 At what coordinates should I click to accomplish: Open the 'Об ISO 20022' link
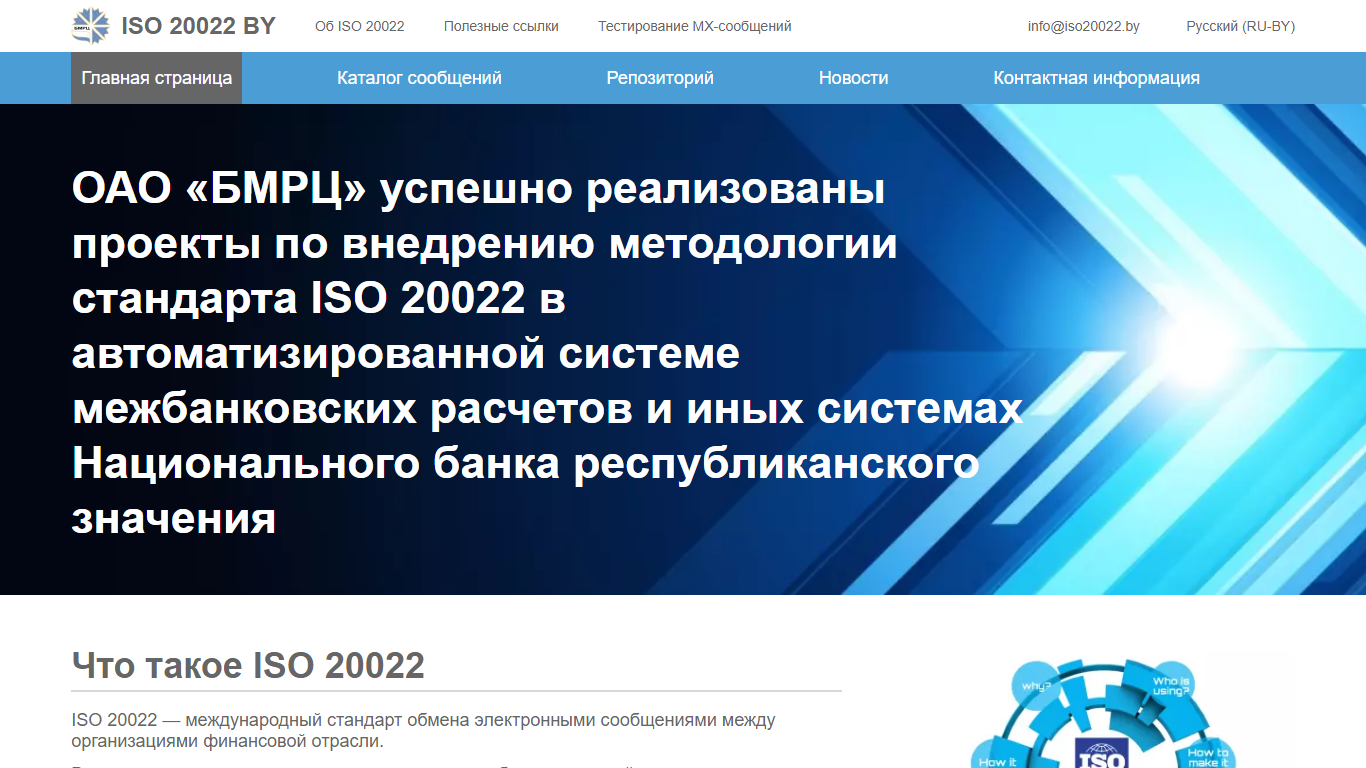coord(360,27)
